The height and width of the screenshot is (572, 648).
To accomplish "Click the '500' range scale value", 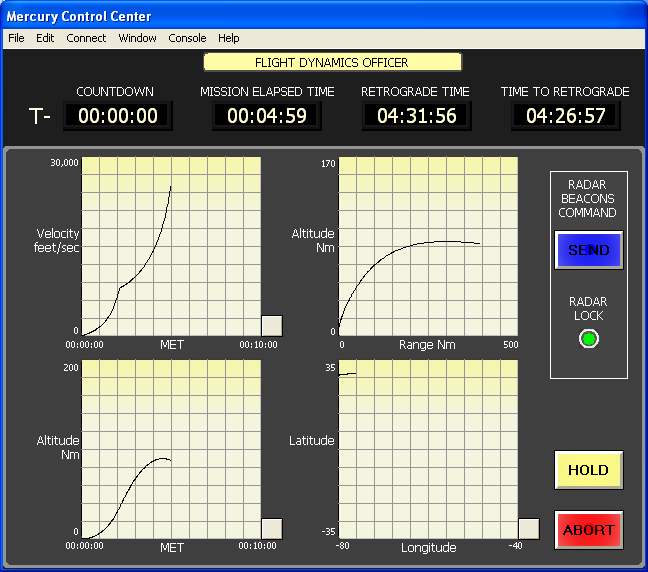I will [x=511, y=345].
